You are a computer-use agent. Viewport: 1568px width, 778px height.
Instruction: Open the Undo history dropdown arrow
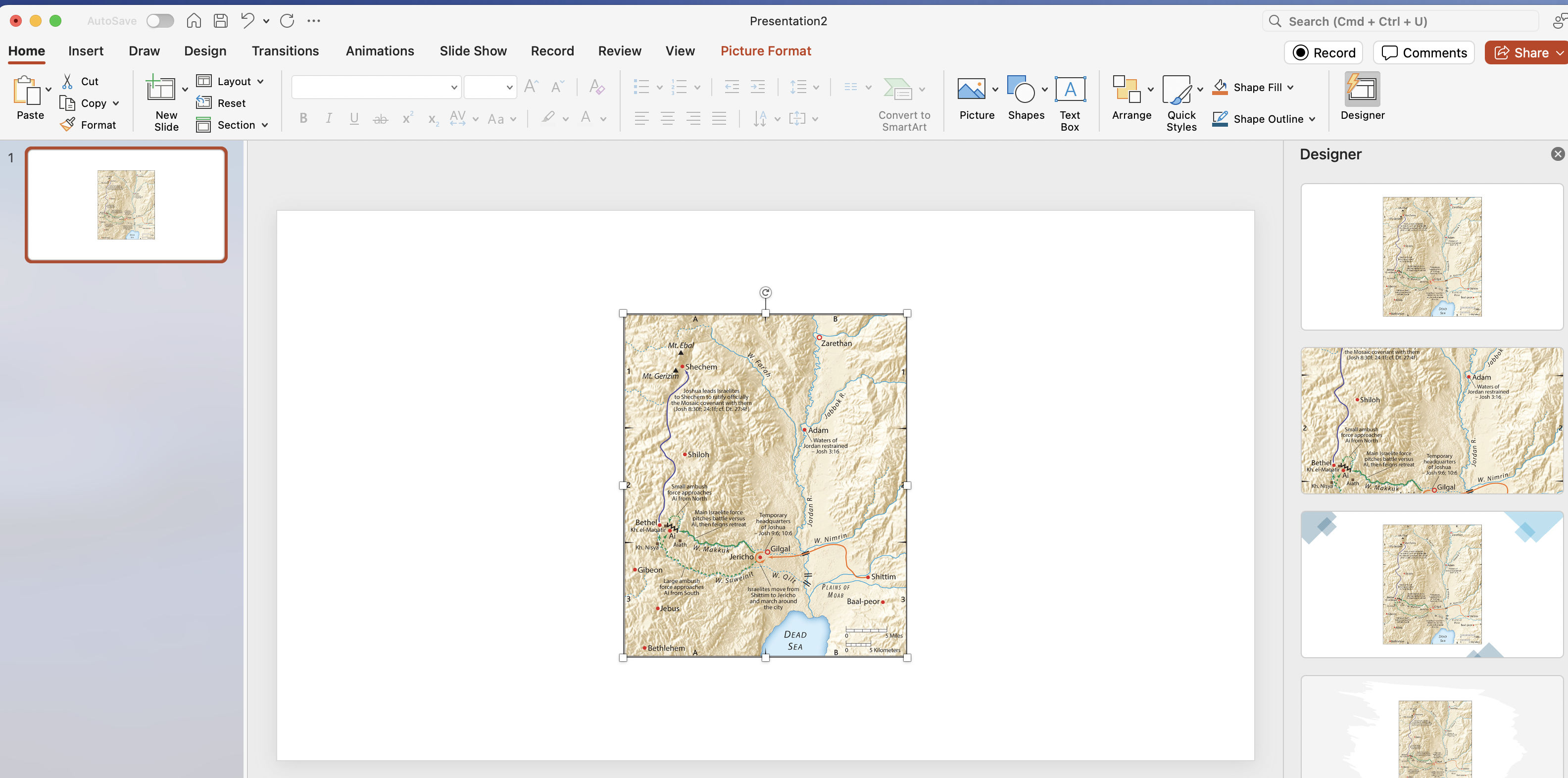click(266, 21)
